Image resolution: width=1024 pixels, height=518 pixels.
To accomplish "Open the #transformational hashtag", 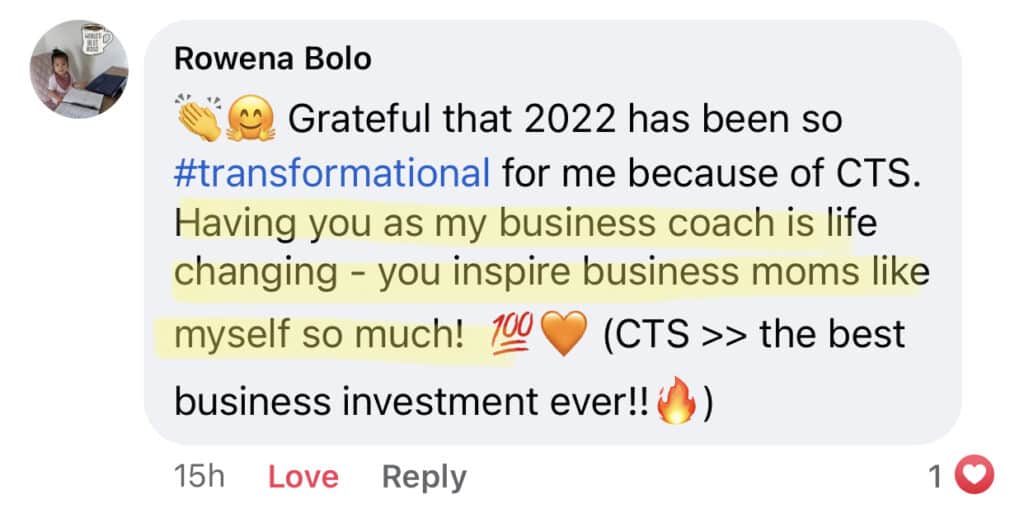I will pos(332,171).
